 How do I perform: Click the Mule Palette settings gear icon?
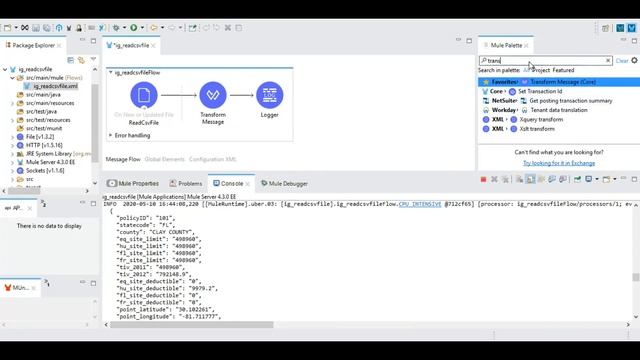(634, 60)
